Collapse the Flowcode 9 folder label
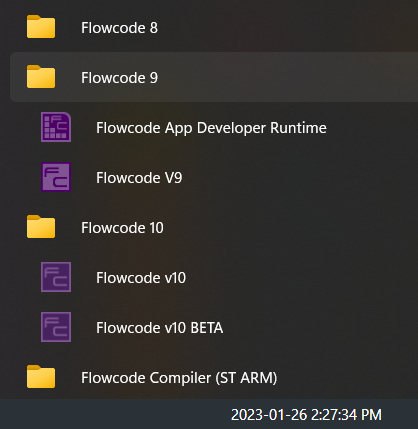 (119, 78)
